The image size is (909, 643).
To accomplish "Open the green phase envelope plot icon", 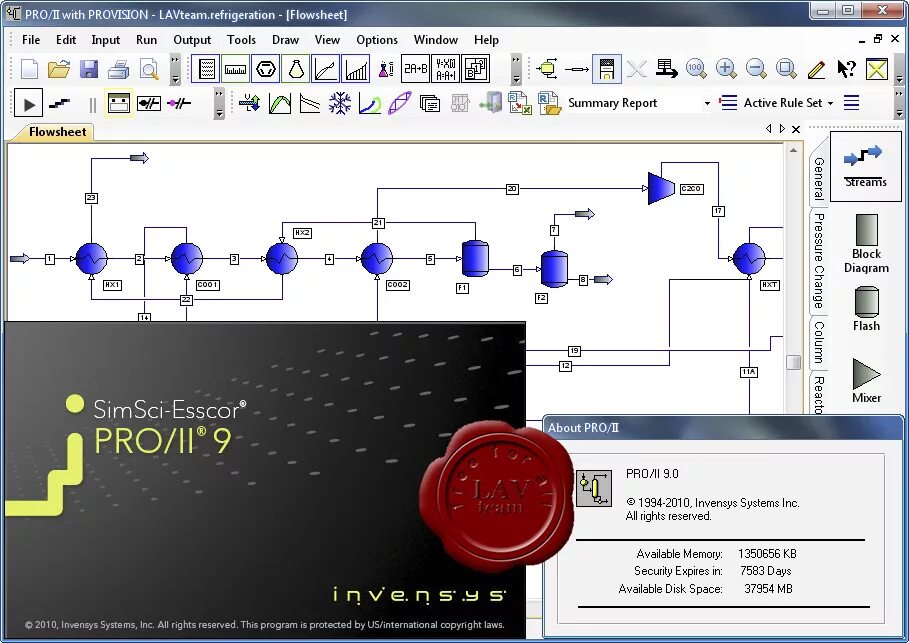I will 280,104.
